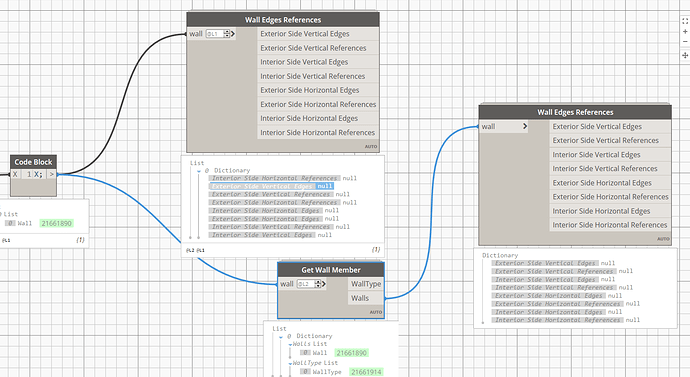
Task: Open wall port chevron on right Wall Edges node
Action: pos(525,127)
